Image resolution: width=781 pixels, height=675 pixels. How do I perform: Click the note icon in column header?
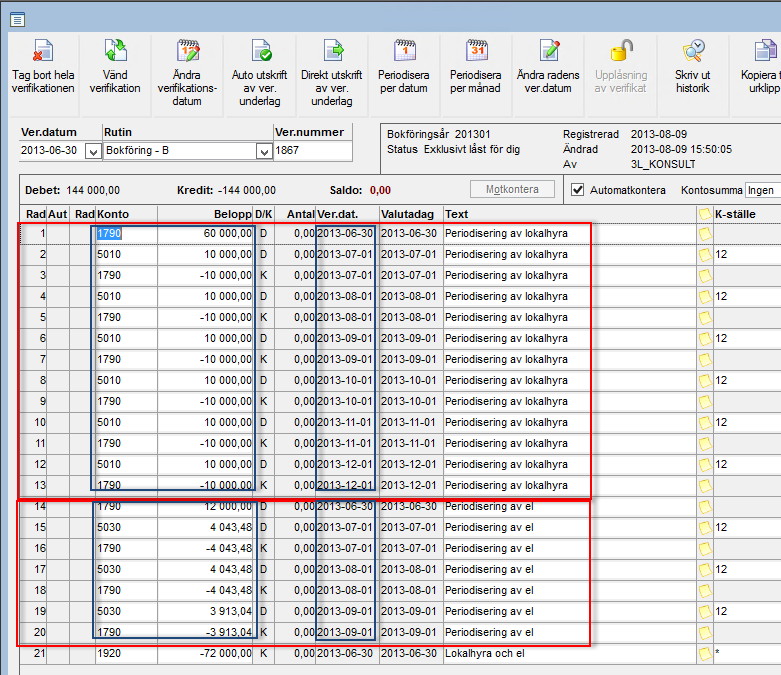pos(705,214)
